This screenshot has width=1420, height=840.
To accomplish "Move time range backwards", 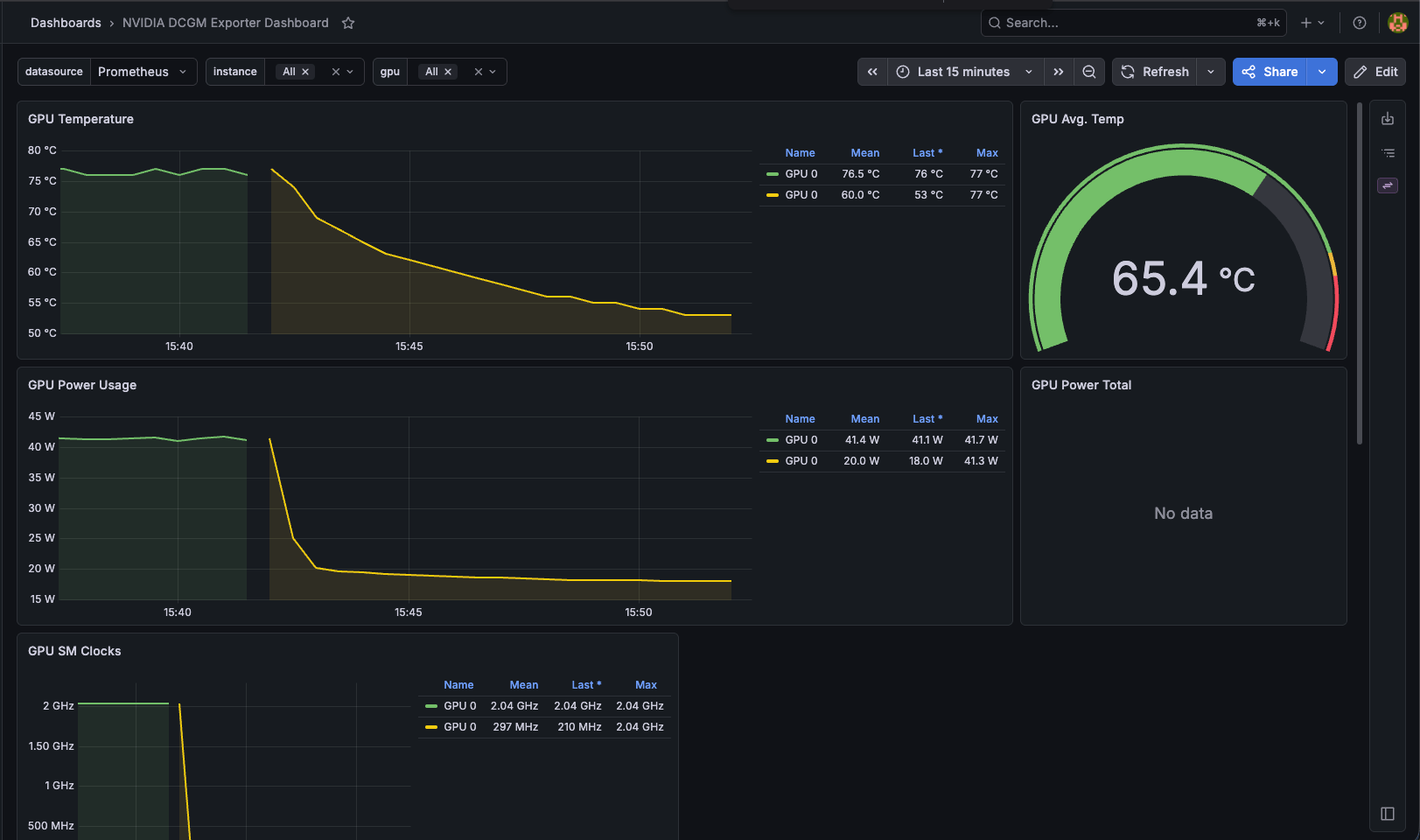I will 872,72.
